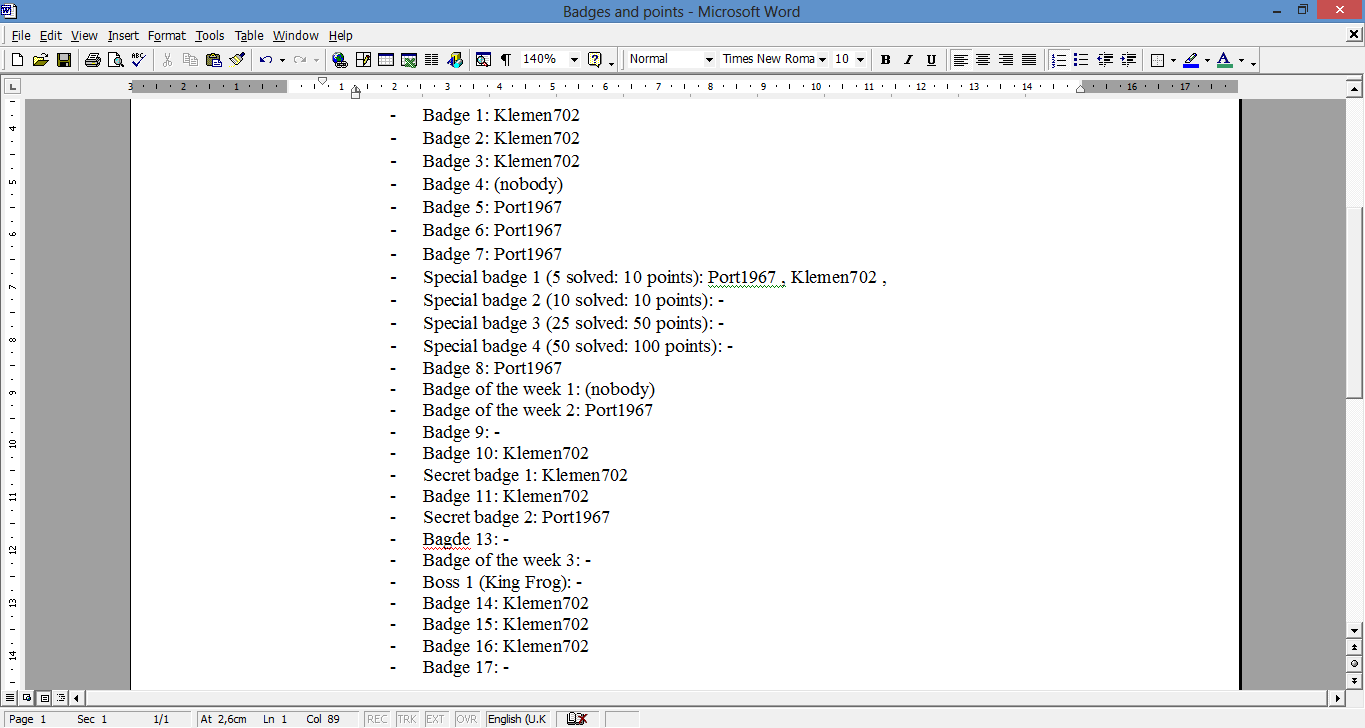Close the document with menu bar X
The image size is (1365, 728).
pos(1354,35)
